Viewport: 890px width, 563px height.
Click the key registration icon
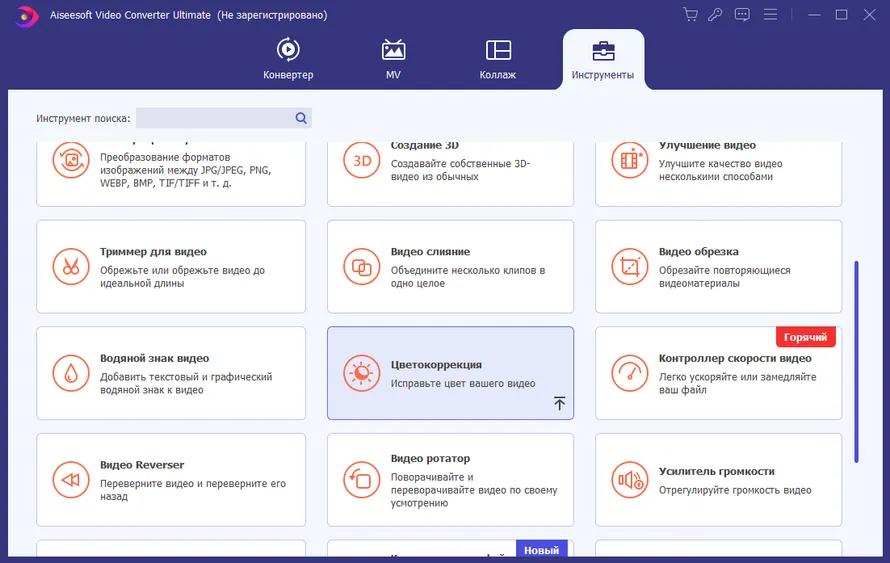pyautogui.click(x=715, y=15)
